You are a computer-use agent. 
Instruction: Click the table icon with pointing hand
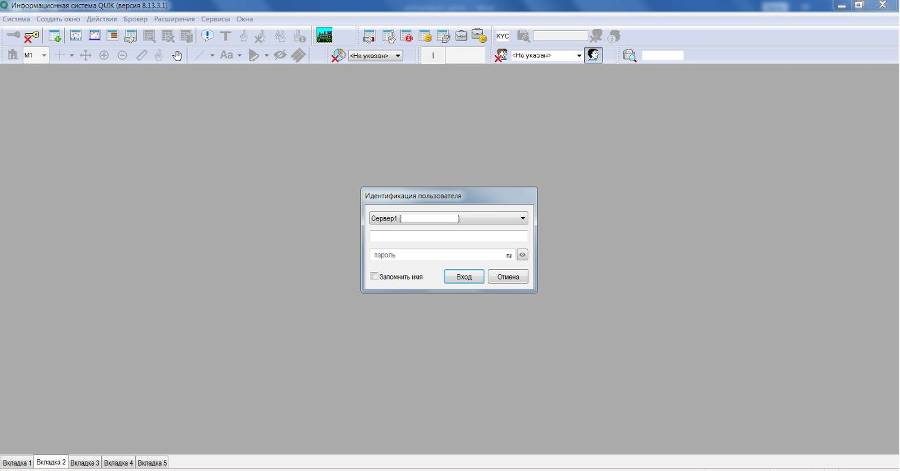(389, 37)
